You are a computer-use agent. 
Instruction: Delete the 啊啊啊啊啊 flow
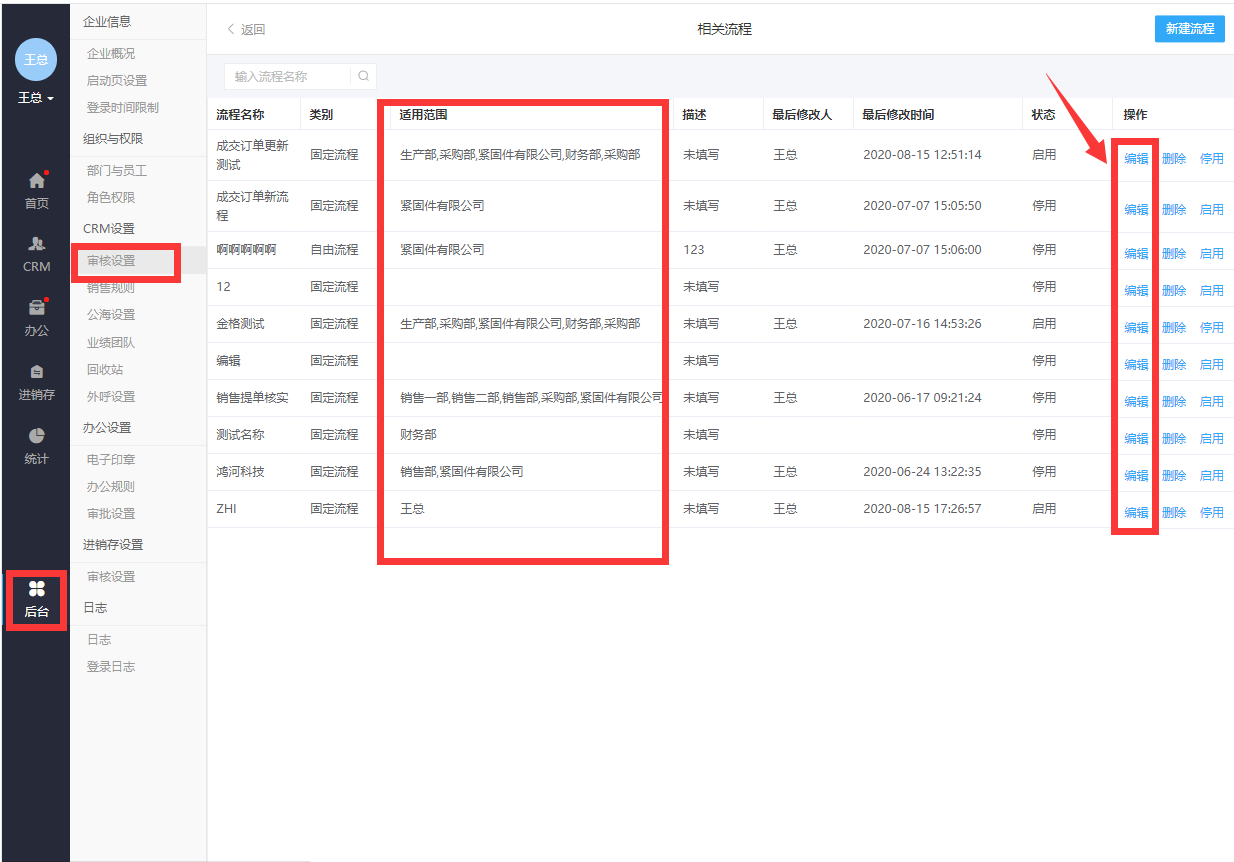[1174, 254]
